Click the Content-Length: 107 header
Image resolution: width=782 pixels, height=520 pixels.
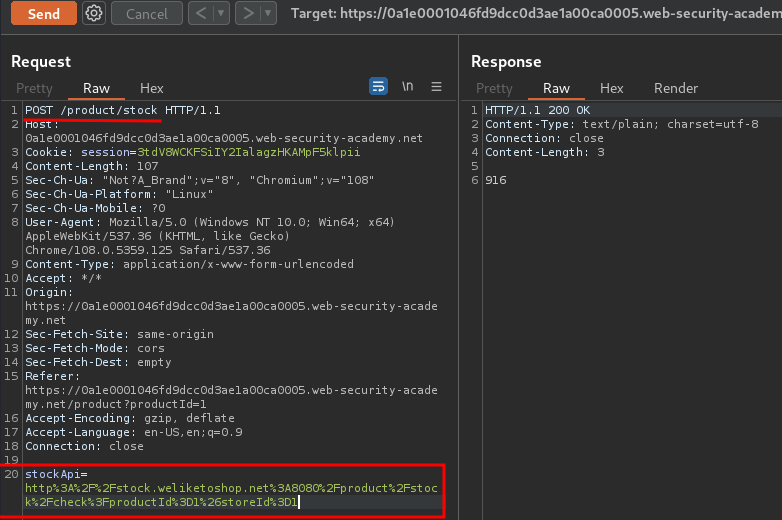[x=92, y=166]
